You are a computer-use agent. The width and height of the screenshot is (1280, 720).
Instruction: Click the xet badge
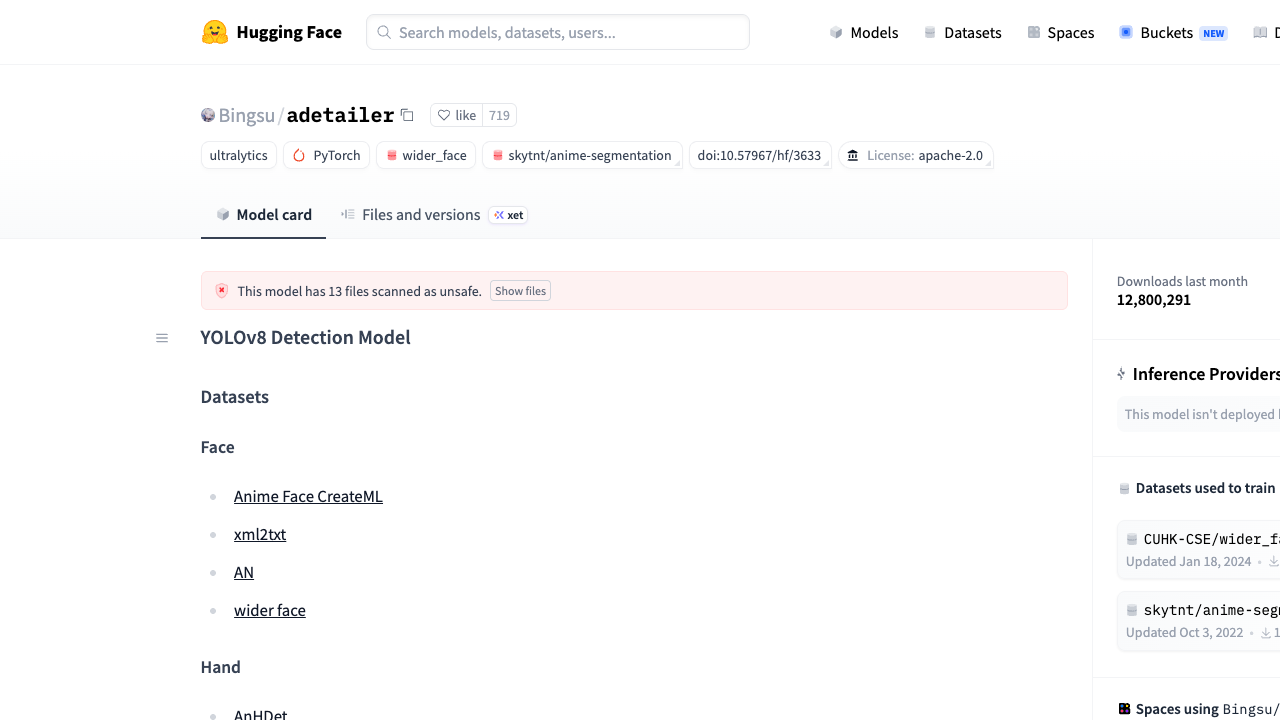[x=508, y=215]
